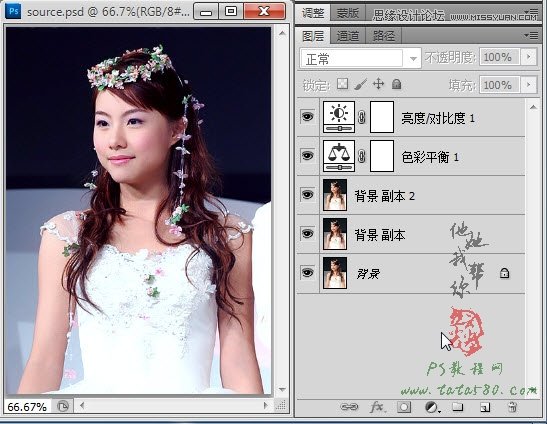Open layers panel flyout menu
The image size is (547, 424).
tap(531, 35)
